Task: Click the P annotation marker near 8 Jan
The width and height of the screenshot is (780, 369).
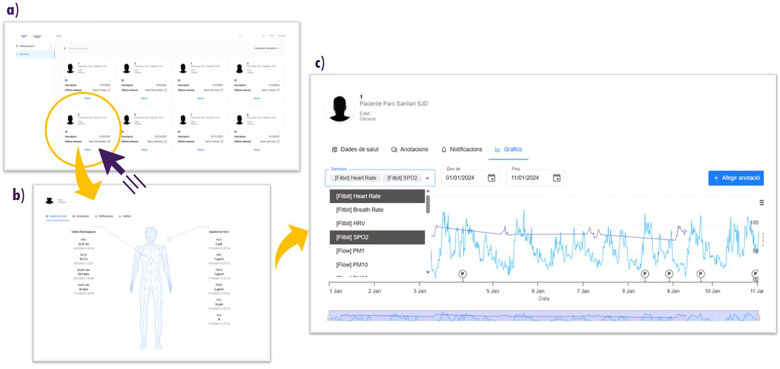Action: point(645,274)
